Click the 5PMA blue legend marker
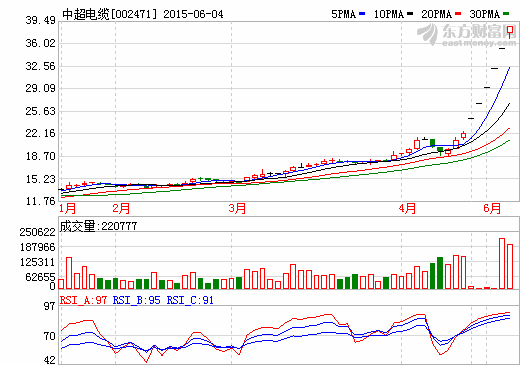The image size is (520, 365). 362,14
